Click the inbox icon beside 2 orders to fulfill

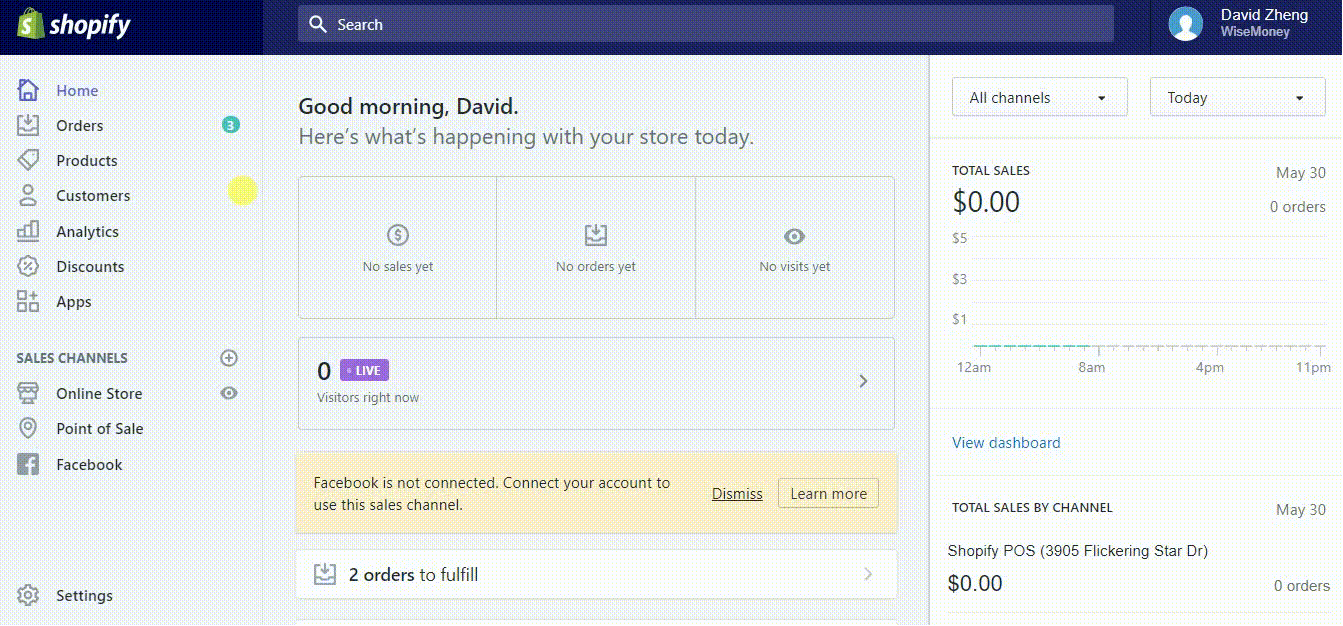point(324,574)
